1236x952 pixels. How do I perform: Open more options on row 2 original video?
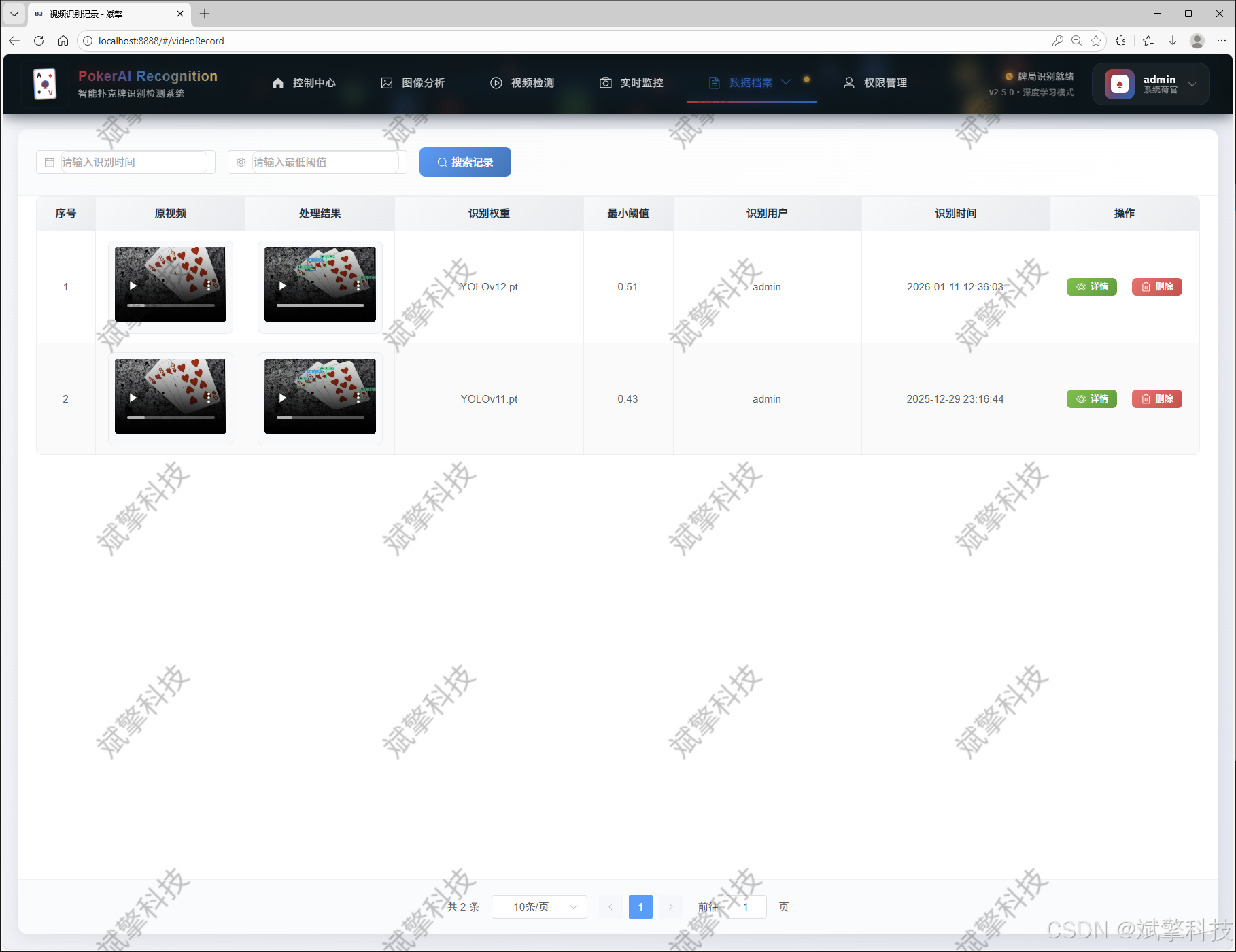pos(209,398)
